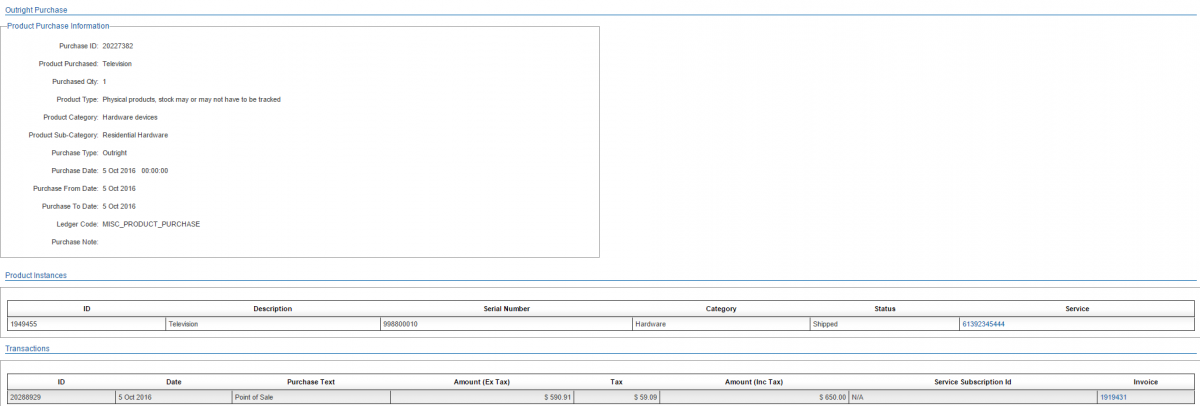Image resolution: width=1200 pixels, height=406 pixels.
Task: Click the Transactions section heading
Action: click(27, 348)
